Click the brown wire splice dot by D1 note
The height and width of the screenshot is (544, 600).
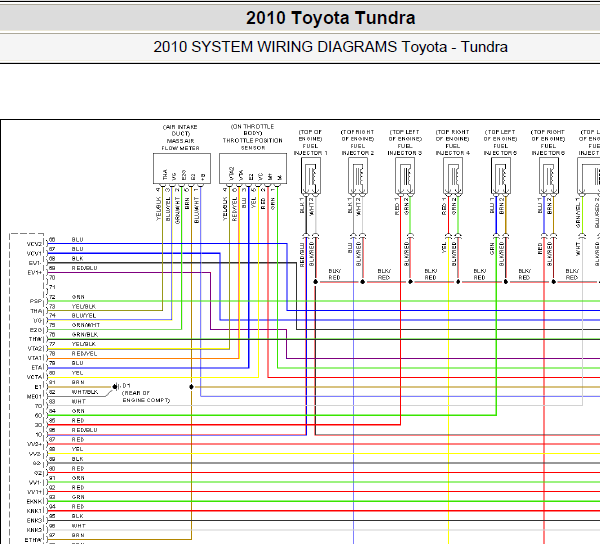pyautogui.click(x=191, y=387)
